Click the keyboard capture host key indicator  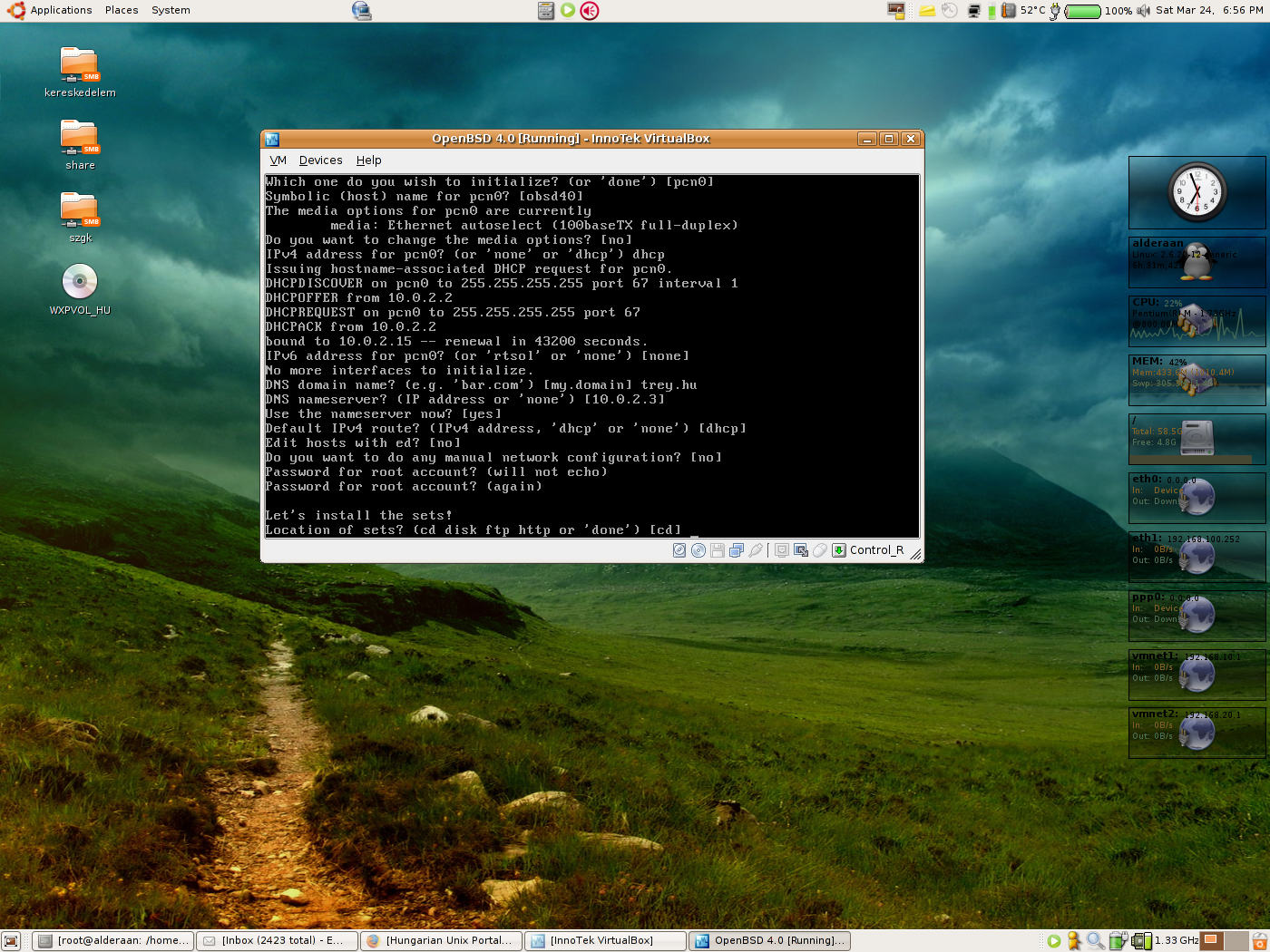[839, 550]
